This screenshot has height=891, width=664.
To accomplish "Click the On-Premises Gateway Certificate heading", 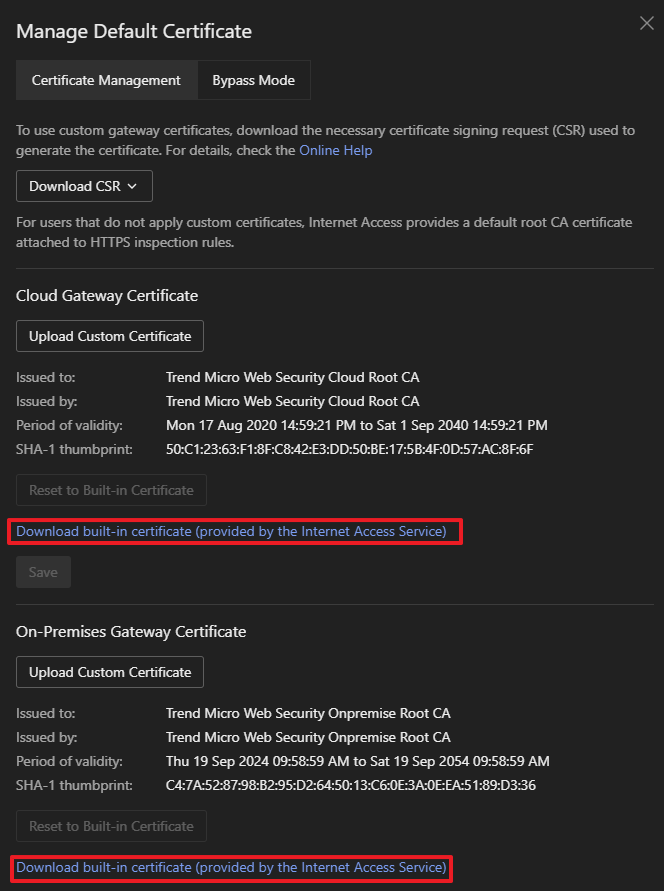I will click(131, 632).
